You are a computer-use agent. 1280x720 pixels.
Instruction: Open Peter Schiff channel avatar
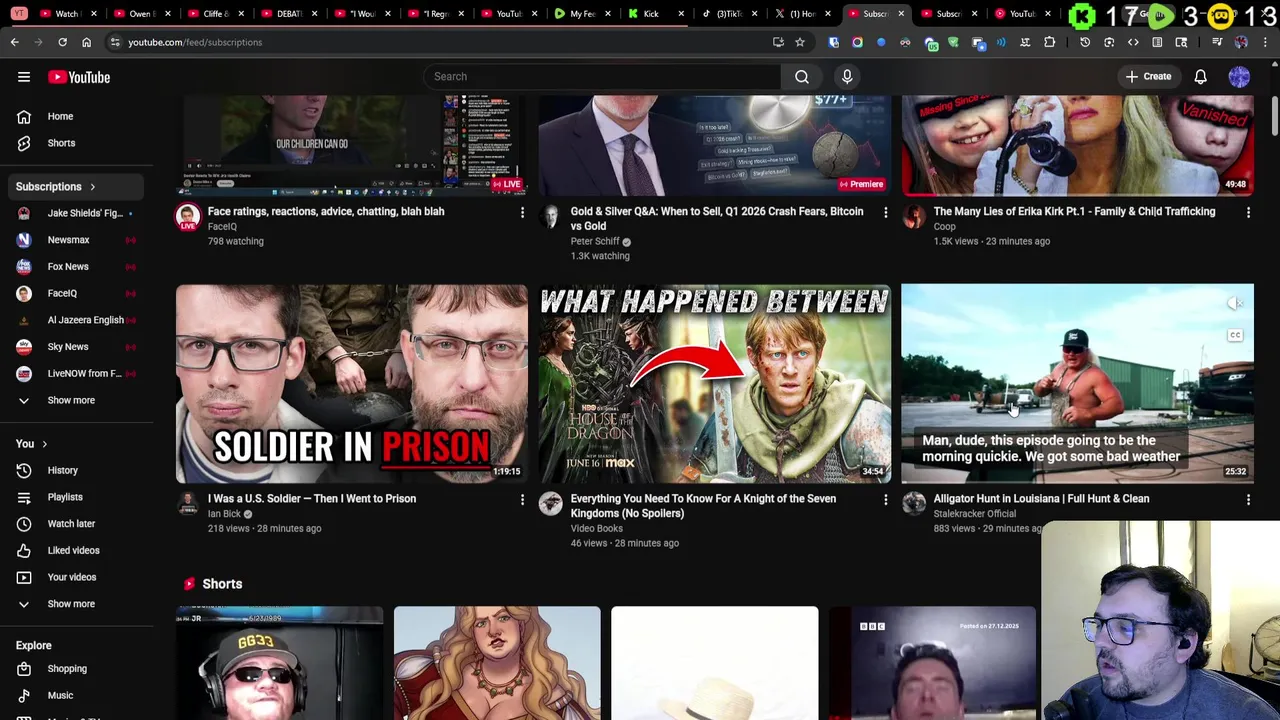tap(551, 217)
